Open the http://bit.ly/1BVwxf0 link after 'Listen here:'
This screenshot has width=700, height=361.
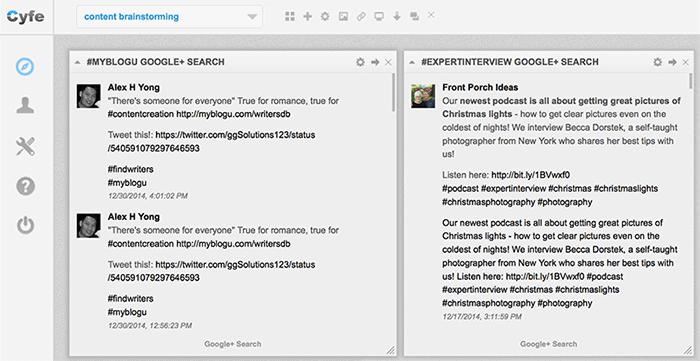coord(530,175)
